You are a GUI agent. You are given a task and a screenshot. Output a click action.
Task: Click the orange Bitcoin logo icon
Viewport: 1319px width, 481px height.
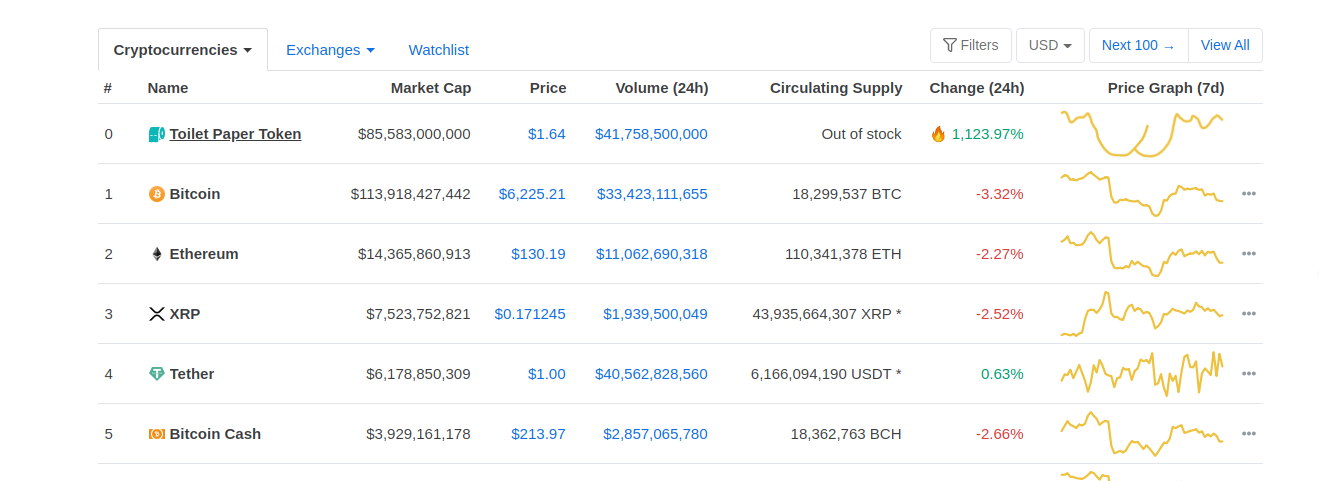tap(157, 194)
